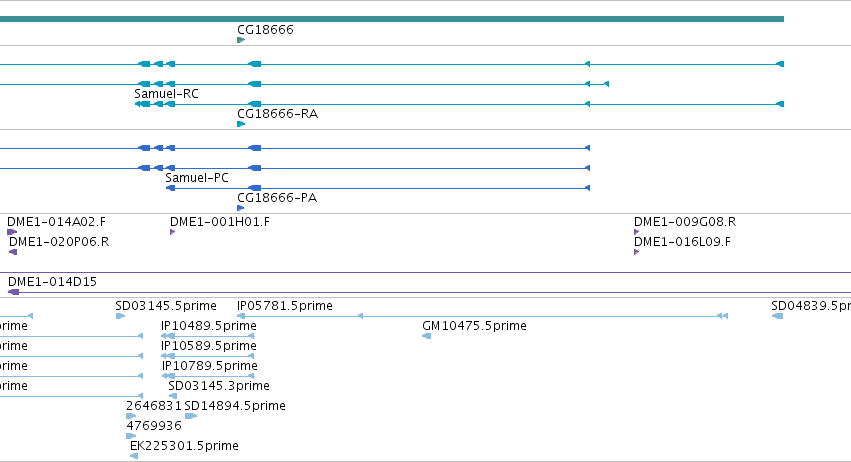This screenshot has height=462, width=851.
Task: Select the DME1-014D15 feature label
Action: coord(52,282)
